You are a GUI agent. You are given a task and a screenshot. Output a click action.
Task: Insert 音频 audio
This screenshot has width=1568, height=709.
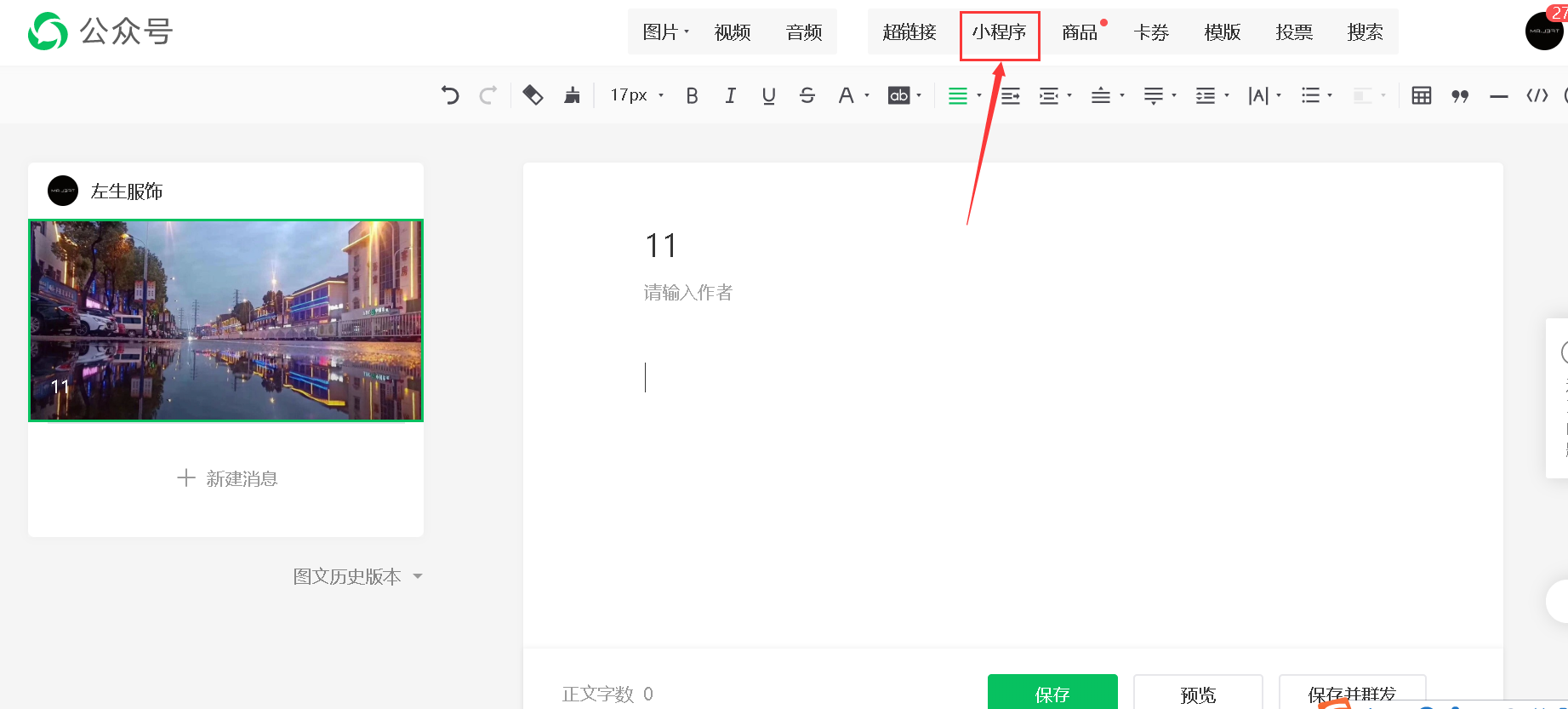point(804,32)
